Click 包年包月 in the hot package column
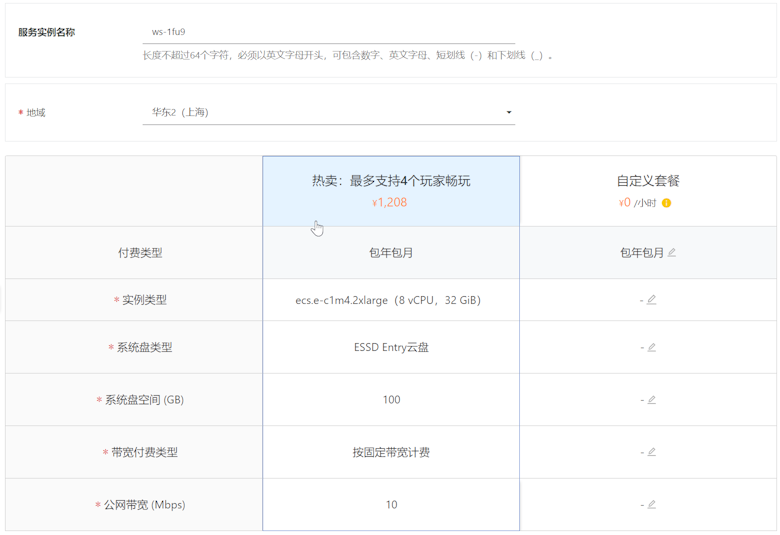The height and width of the screenshot is (535, 780). pyautogui.click(x=391, y=253)
